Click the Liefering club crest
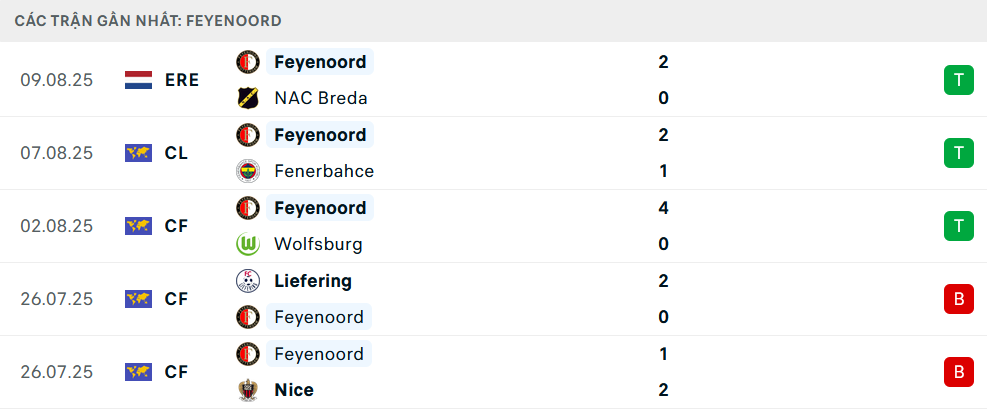Viewport: 987px width, 410px height. coord(247,281)
